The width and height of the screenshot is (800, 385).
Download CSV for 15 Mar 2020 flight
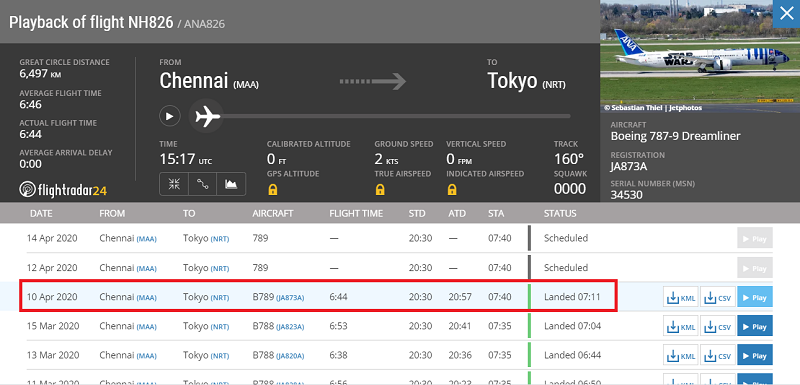tap(717, 326)
